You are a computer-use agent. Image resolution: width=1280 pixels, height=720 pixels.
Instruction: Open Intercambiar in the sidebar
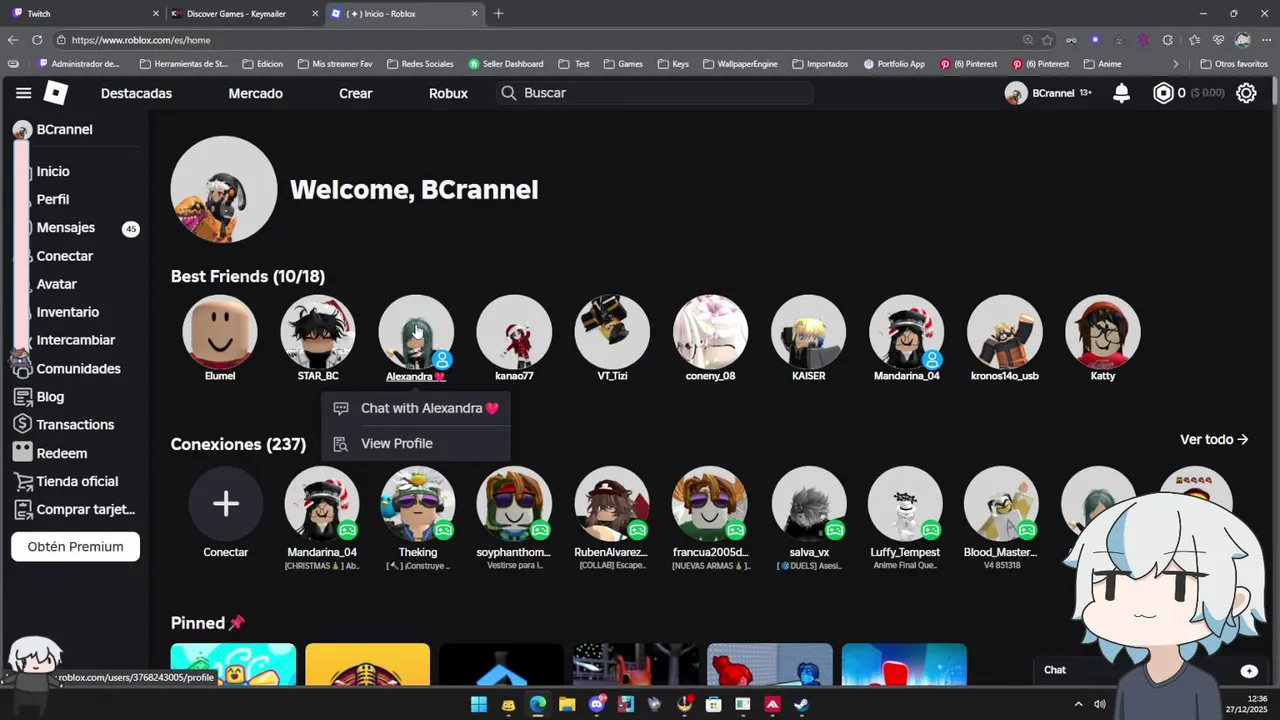76,340
